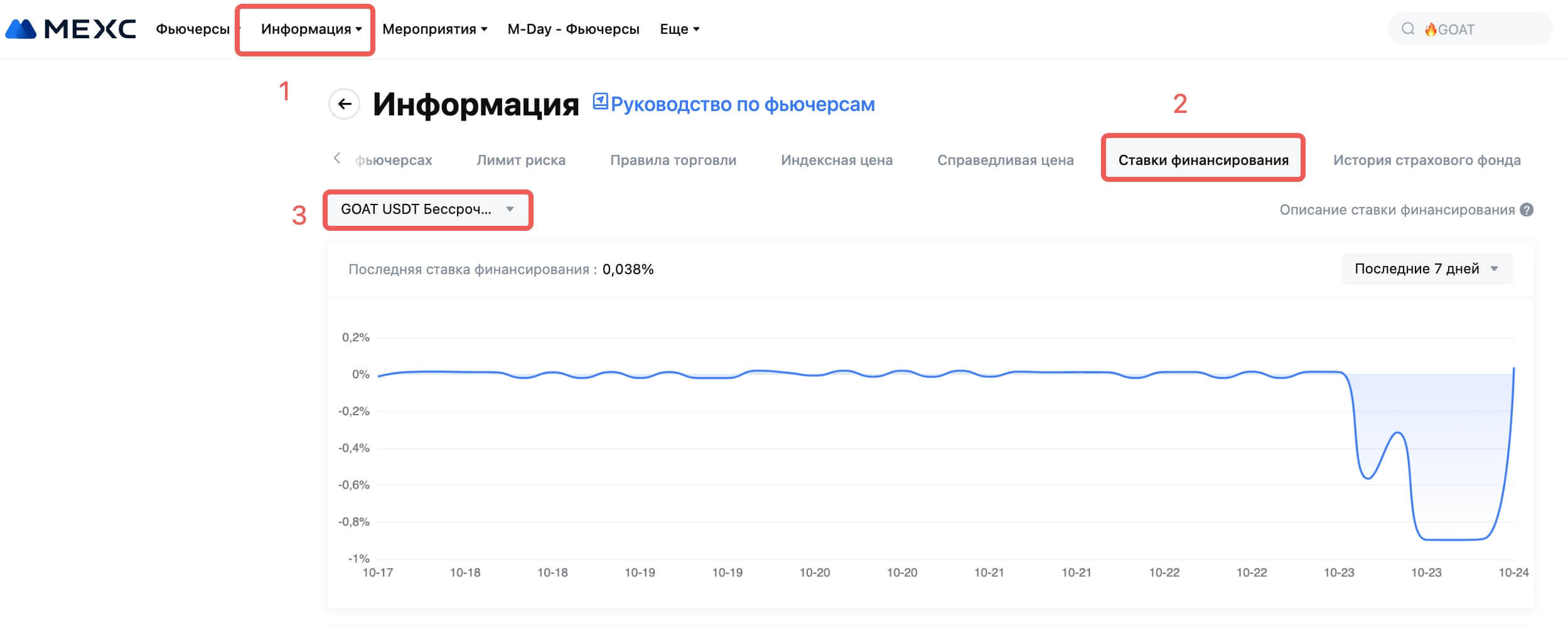Expand the Мероприятия dropdown menu
The height and width of the screenshot is (626, 1568).
coord(434,29)
